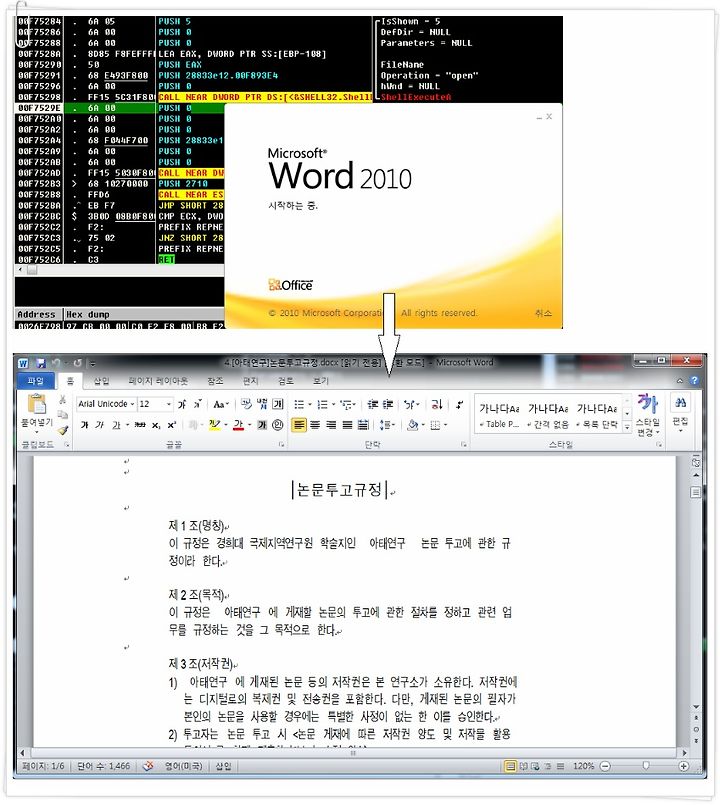Click the Zoom In plus button
Image resolution: width=720 pixels, height=805 pixels.
(x=684, y=766)
